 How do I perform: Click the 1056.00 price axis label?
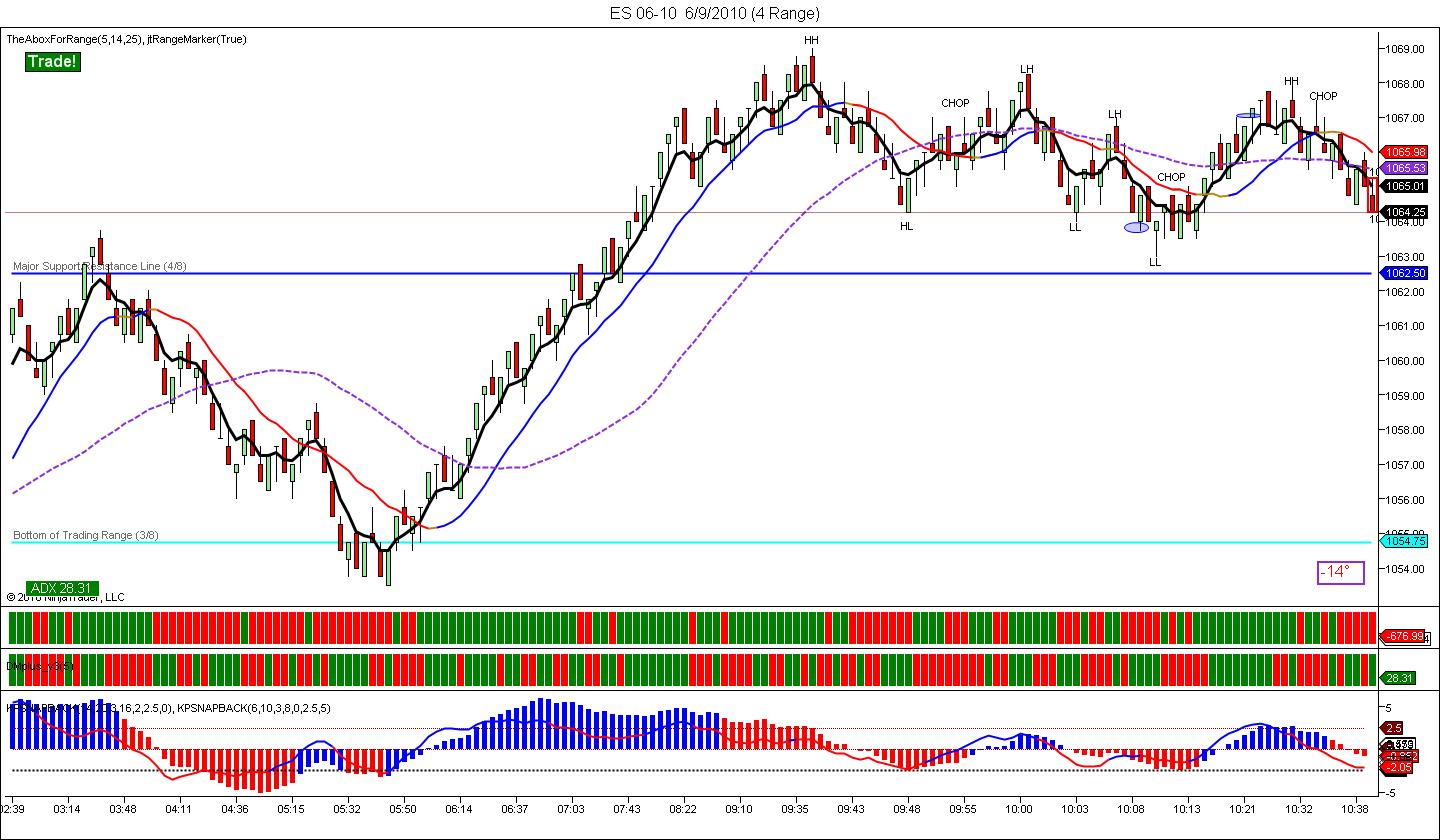coord(1404,499)
